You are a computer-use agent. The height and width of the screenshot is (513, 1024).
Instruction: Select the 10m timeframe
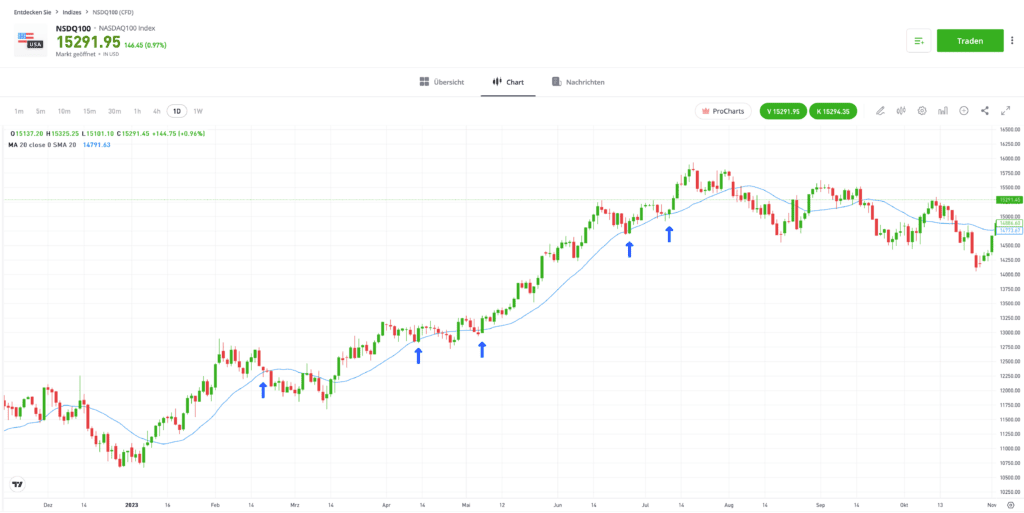64,111
